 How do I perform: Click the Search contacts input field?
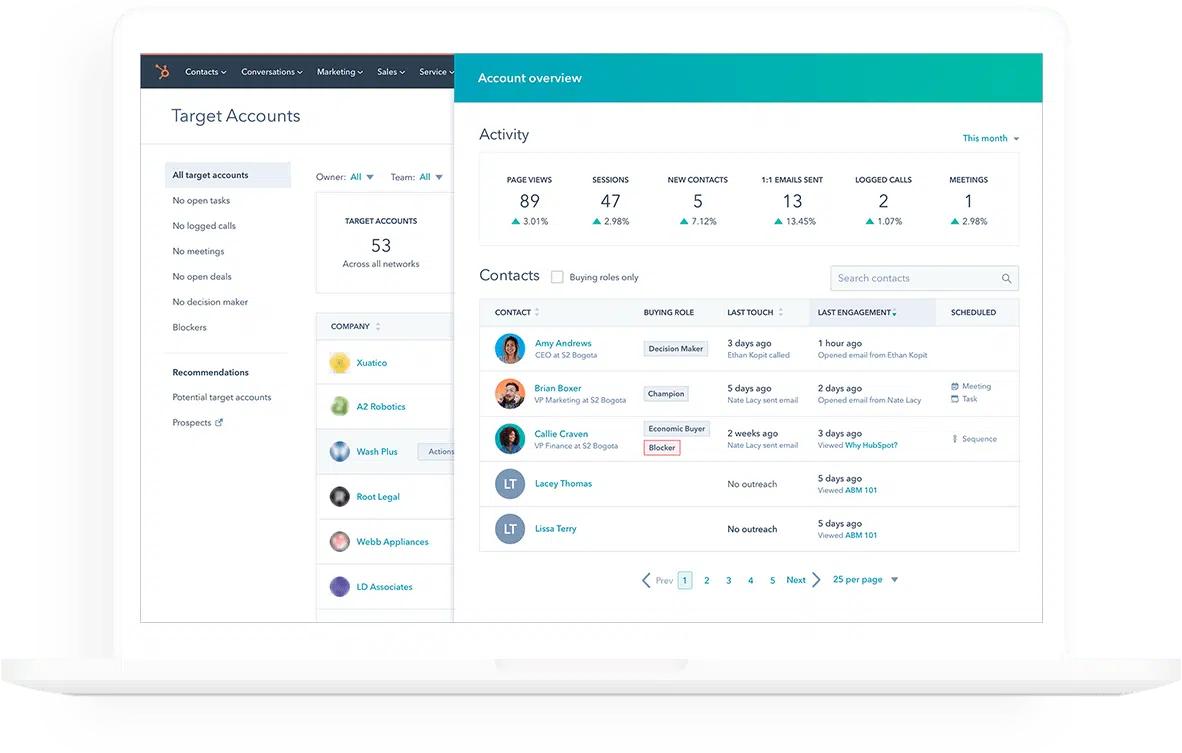[914, 279]
